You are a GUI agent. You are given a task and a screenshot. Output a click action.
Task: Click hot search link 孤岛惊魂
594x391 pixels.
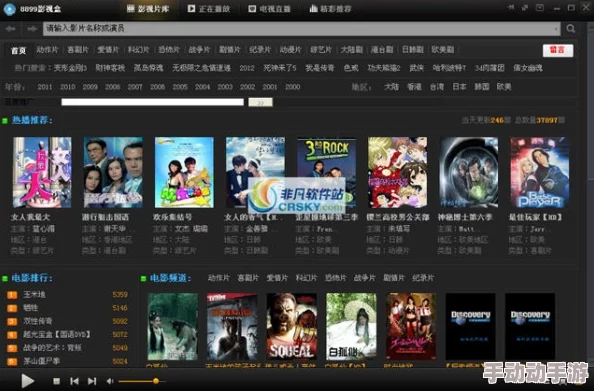pyautogui.click(x=148, y=68)
